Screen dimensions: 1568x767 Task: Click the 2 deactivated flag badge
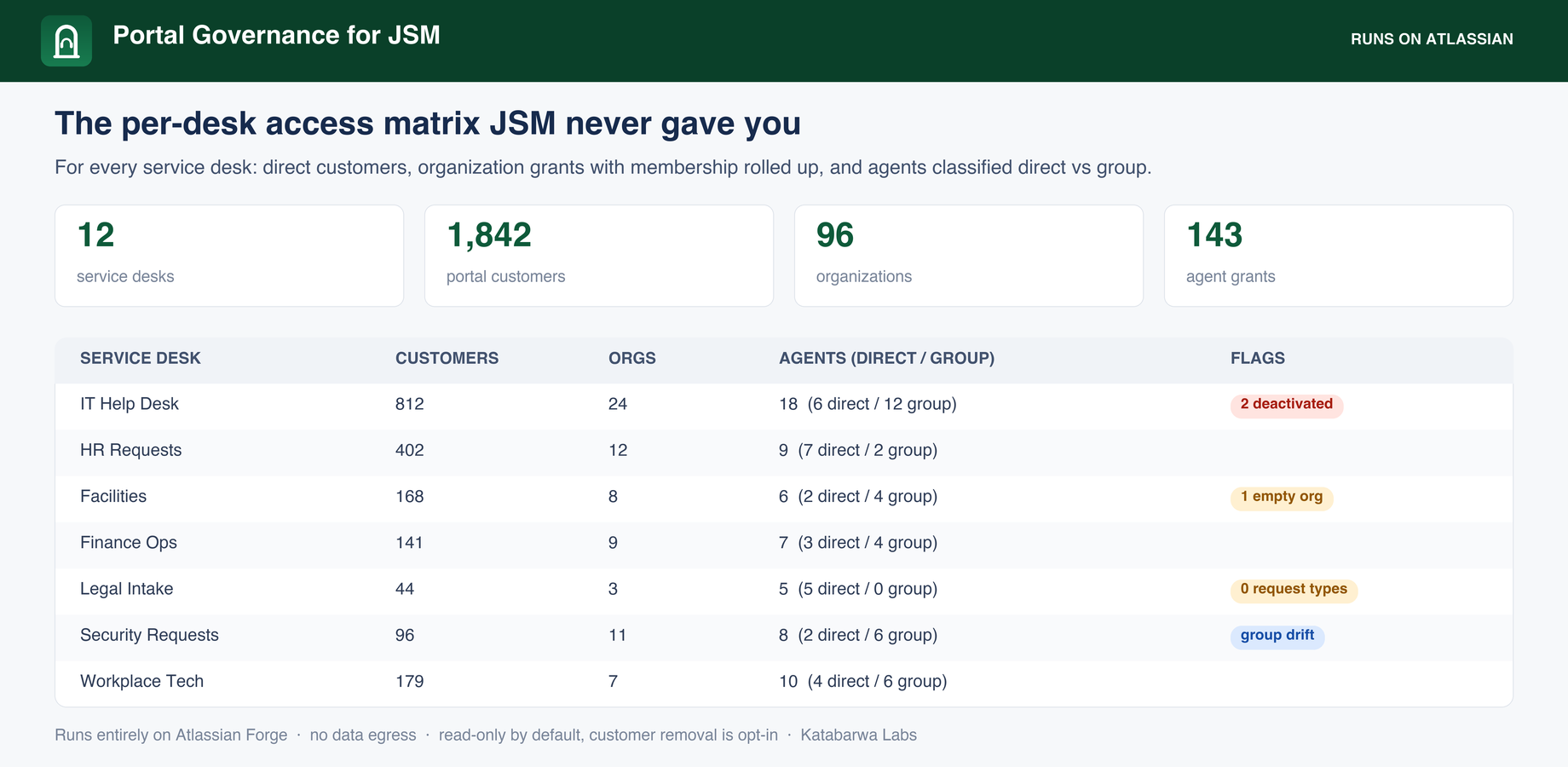(x=1287, y=405)
